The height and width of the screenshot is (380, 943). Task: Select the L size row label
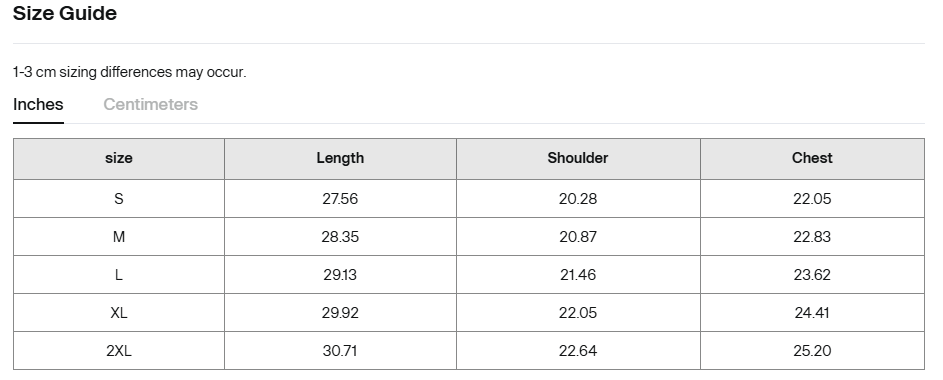119,275
